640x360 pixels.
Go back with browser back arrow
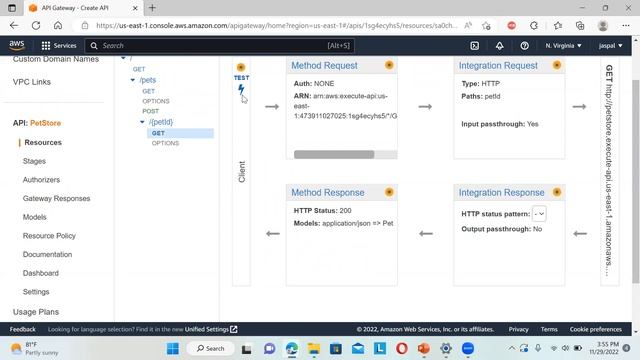[14, 25]
